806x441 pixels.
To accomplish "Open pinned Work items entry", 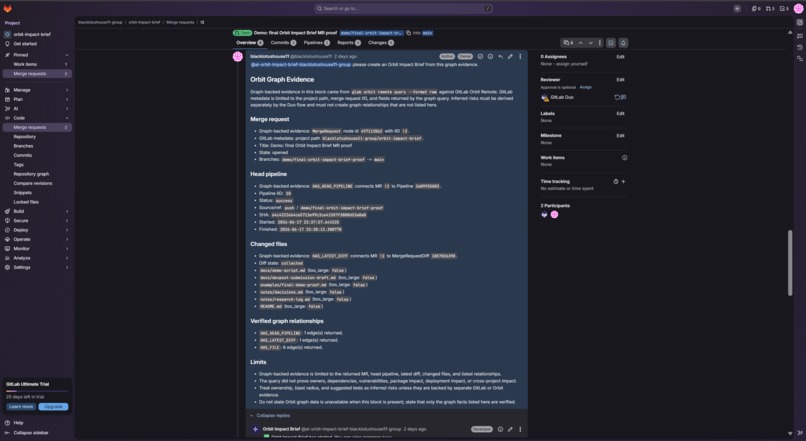I will pos(37,64).
